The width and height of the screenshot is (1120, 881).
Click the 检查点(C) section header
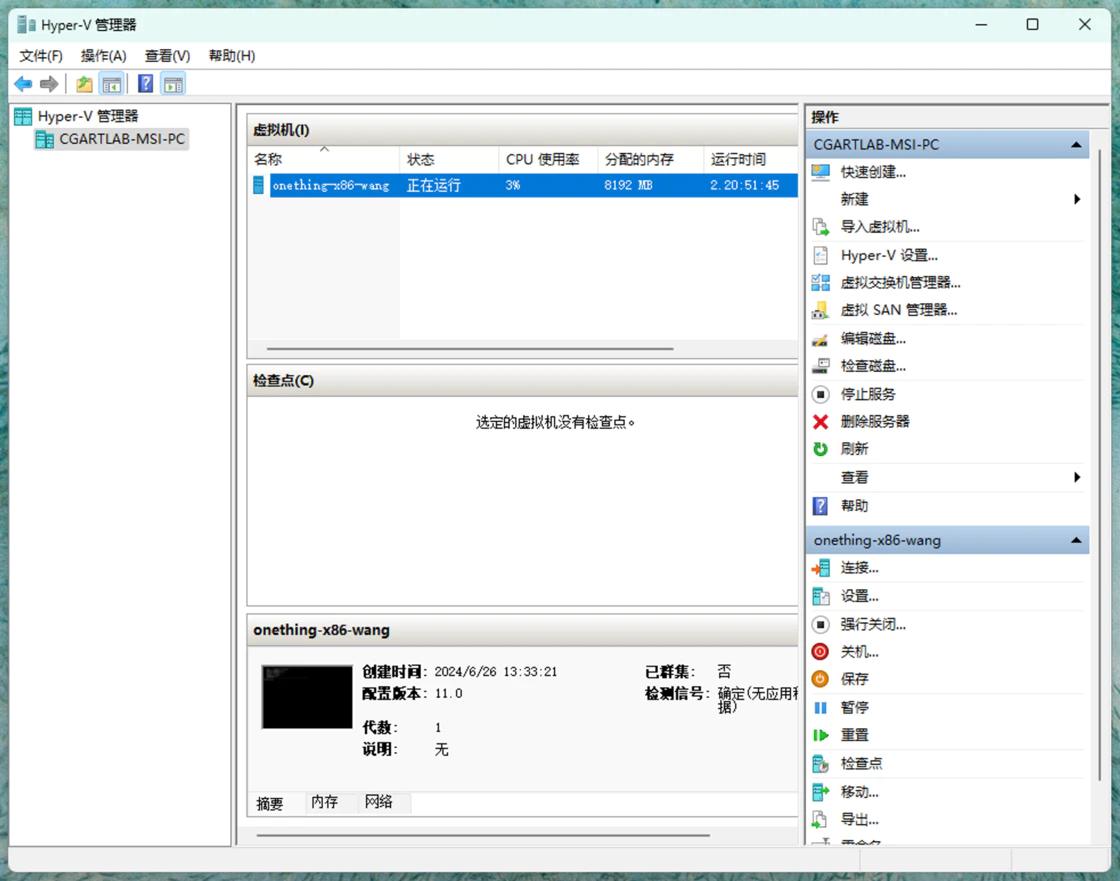click(x=523, y=381)
